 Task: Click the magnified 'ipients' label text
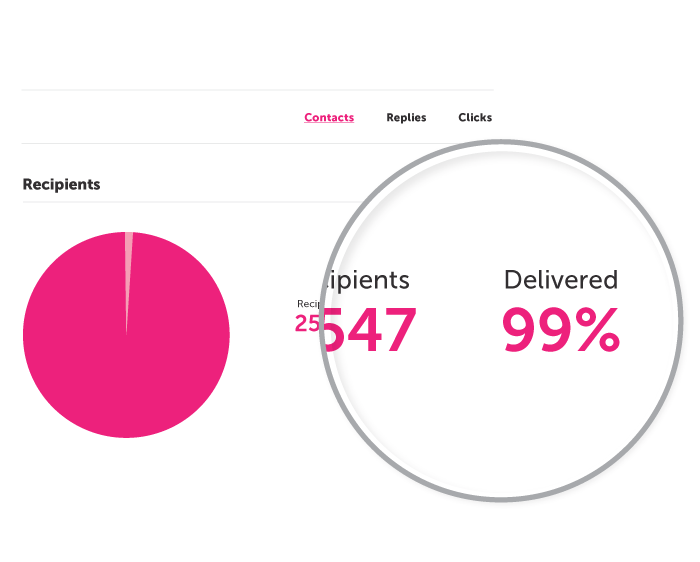pos(366,280)
